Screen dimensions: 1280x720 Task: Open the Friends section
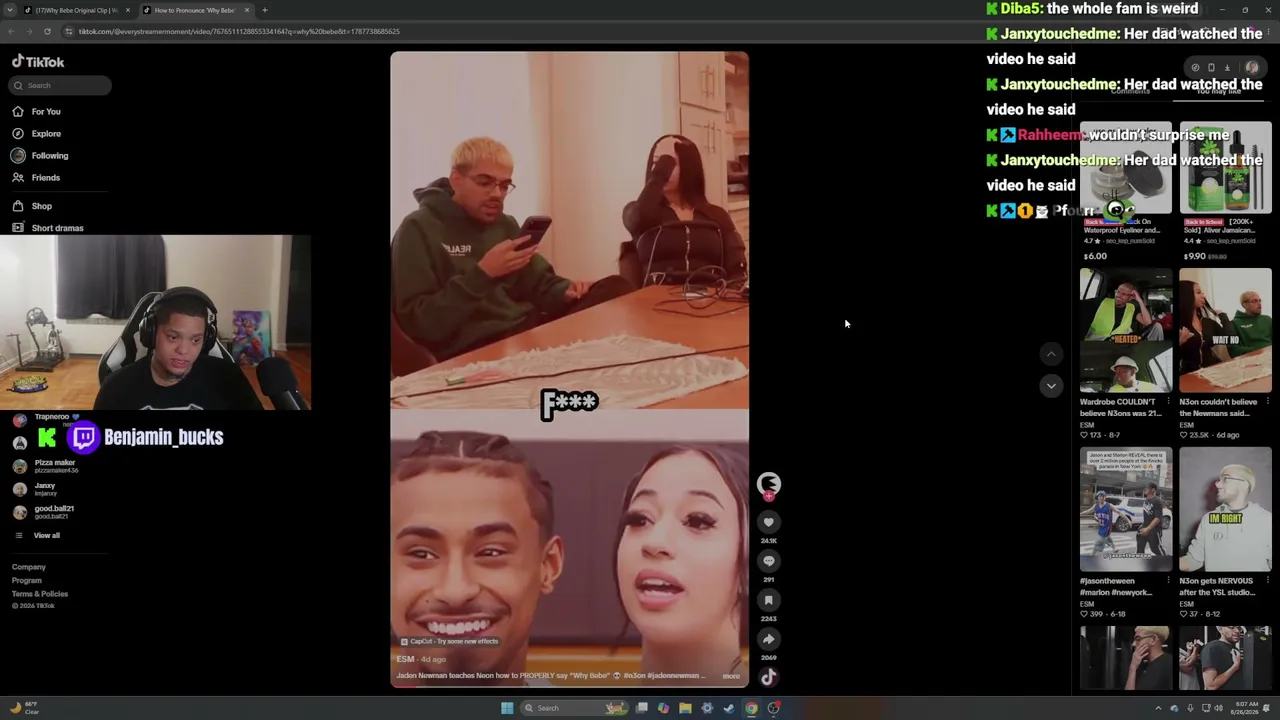[x=45, y=178]
